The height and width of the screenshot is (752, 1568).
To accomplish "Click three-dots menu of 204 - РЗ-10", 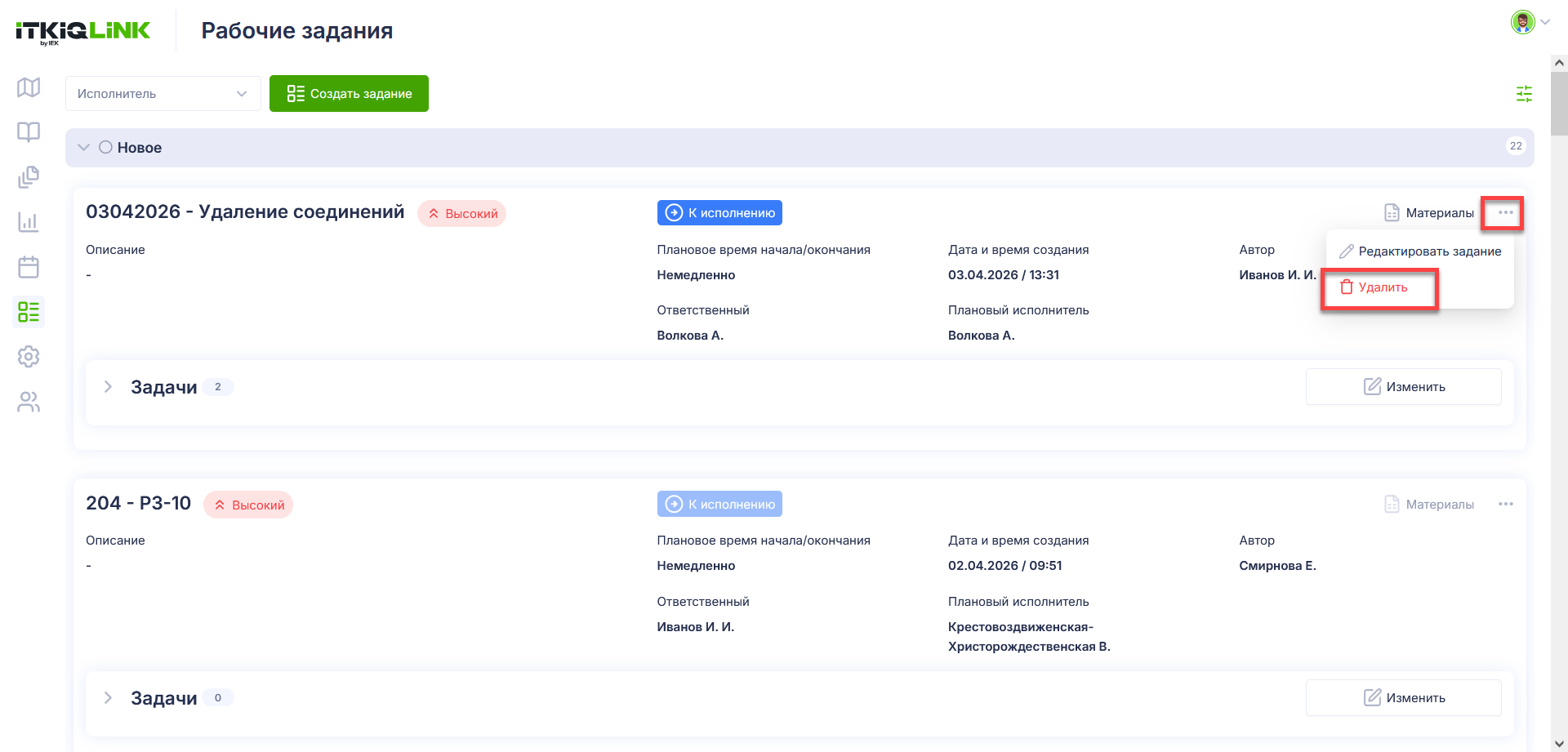I will [1506, 504].
